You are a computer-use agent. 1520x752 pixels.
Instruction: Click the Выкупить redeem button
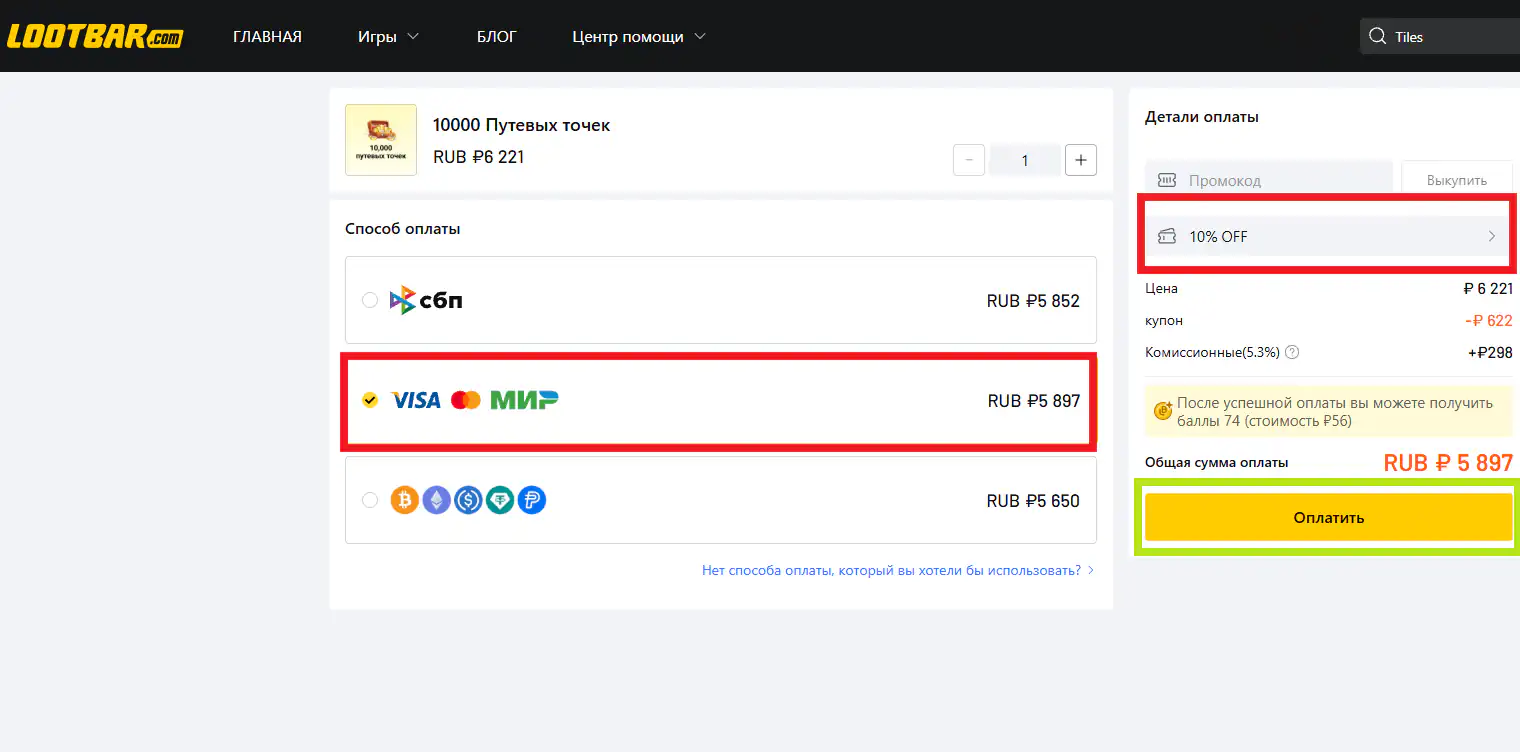(1457, 181)
